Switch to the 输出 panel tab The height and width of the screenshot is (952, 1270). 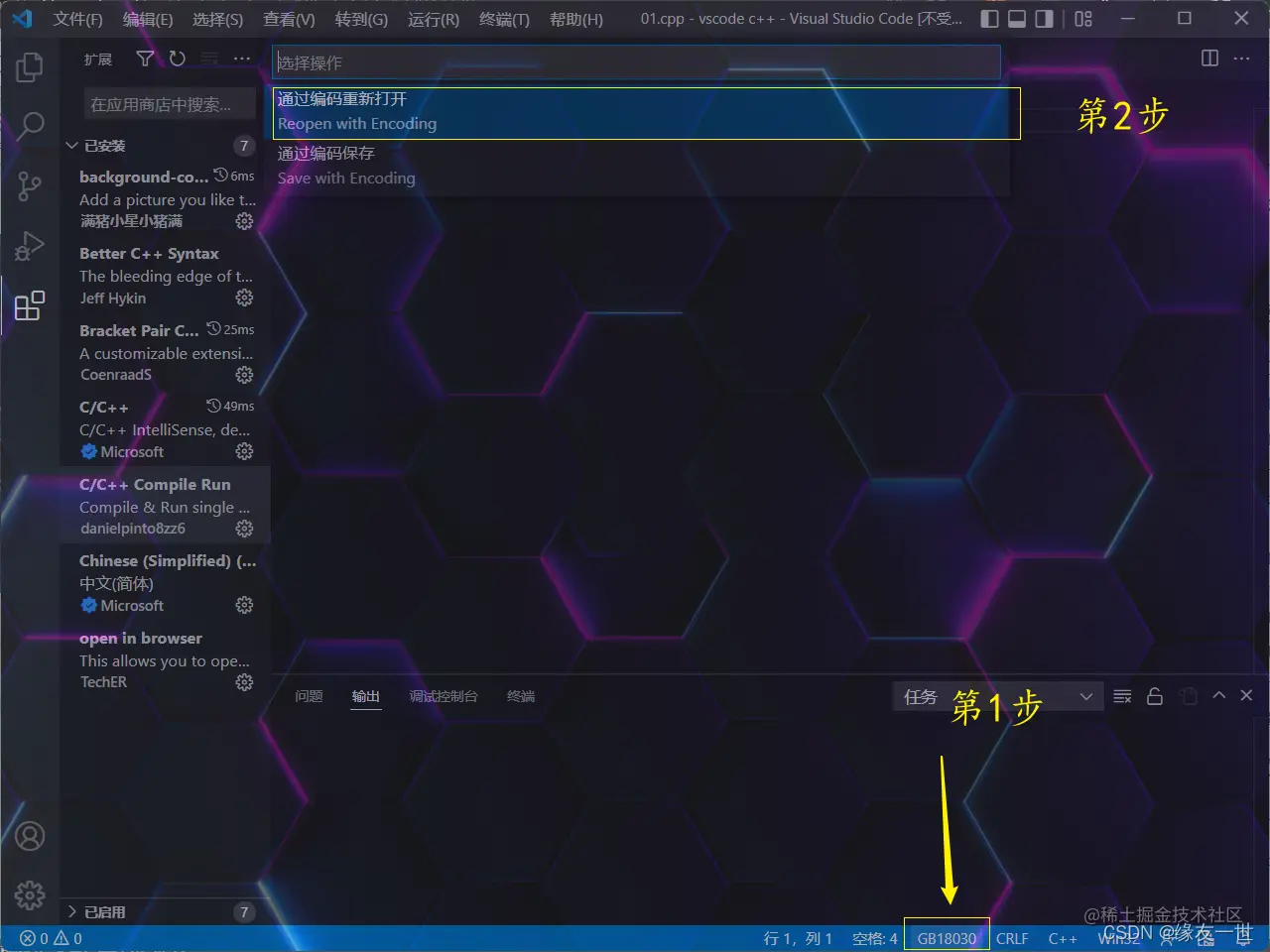(366, 696)
